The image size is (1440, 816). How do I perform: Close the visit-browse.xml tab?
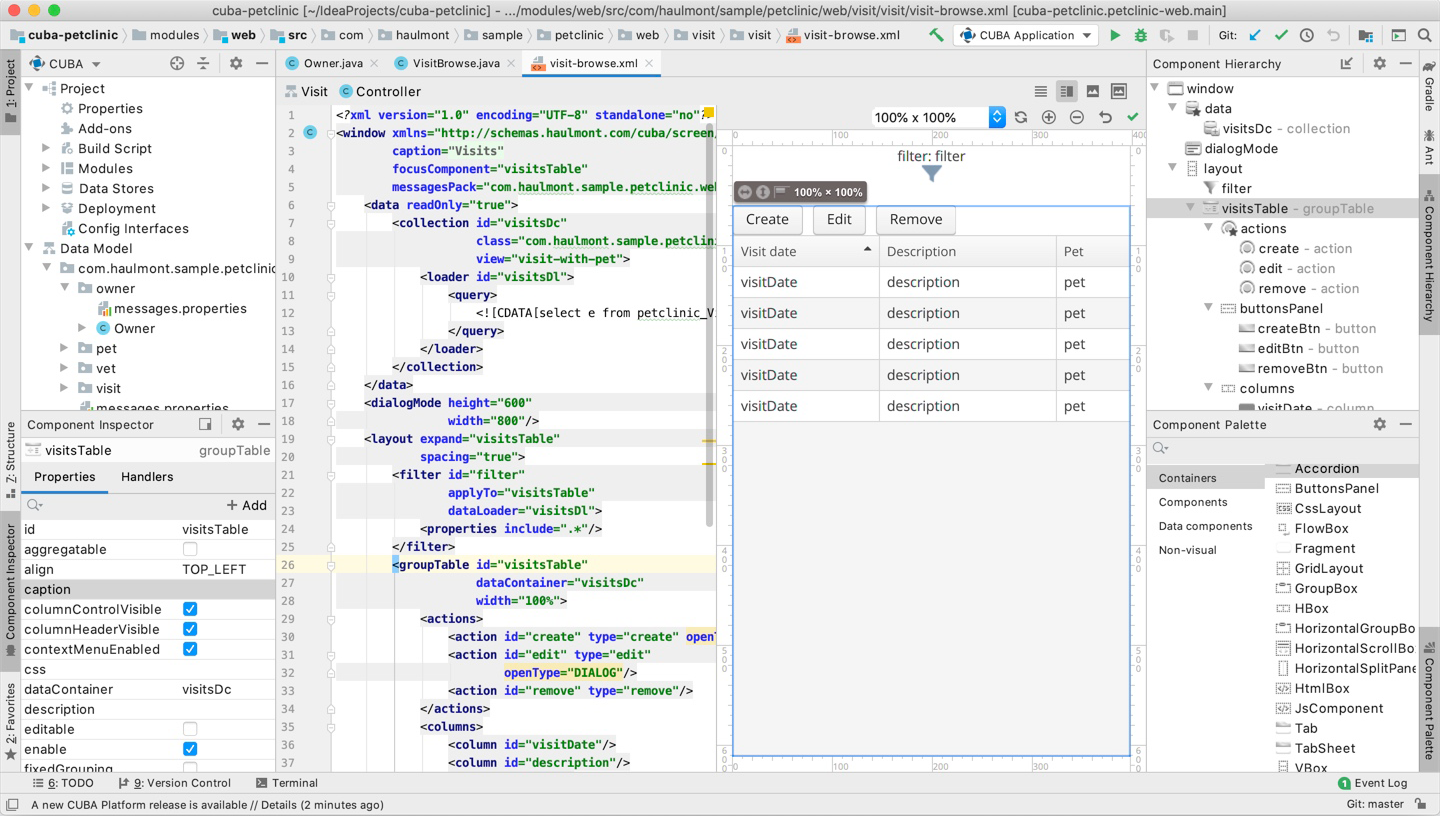pyautogui.click(x=649, y=63)
